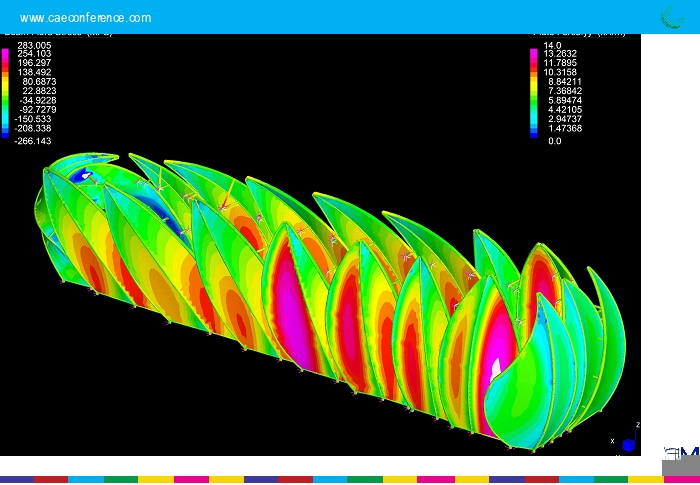Image resolution: width=700 pixels, height=485 pixels.
Task: Click the white hotspot on the stress model
Action: [x=495, y=367]
